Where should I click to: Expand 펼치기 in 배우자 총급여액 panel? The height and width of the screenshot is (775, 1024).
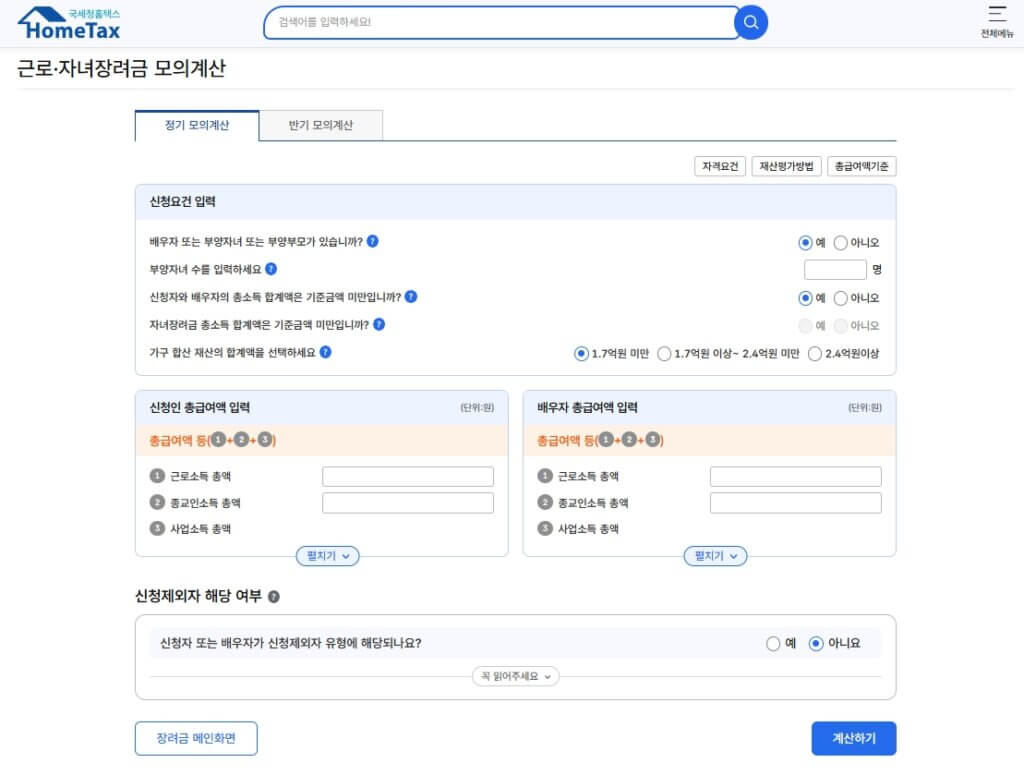(715, 556)
